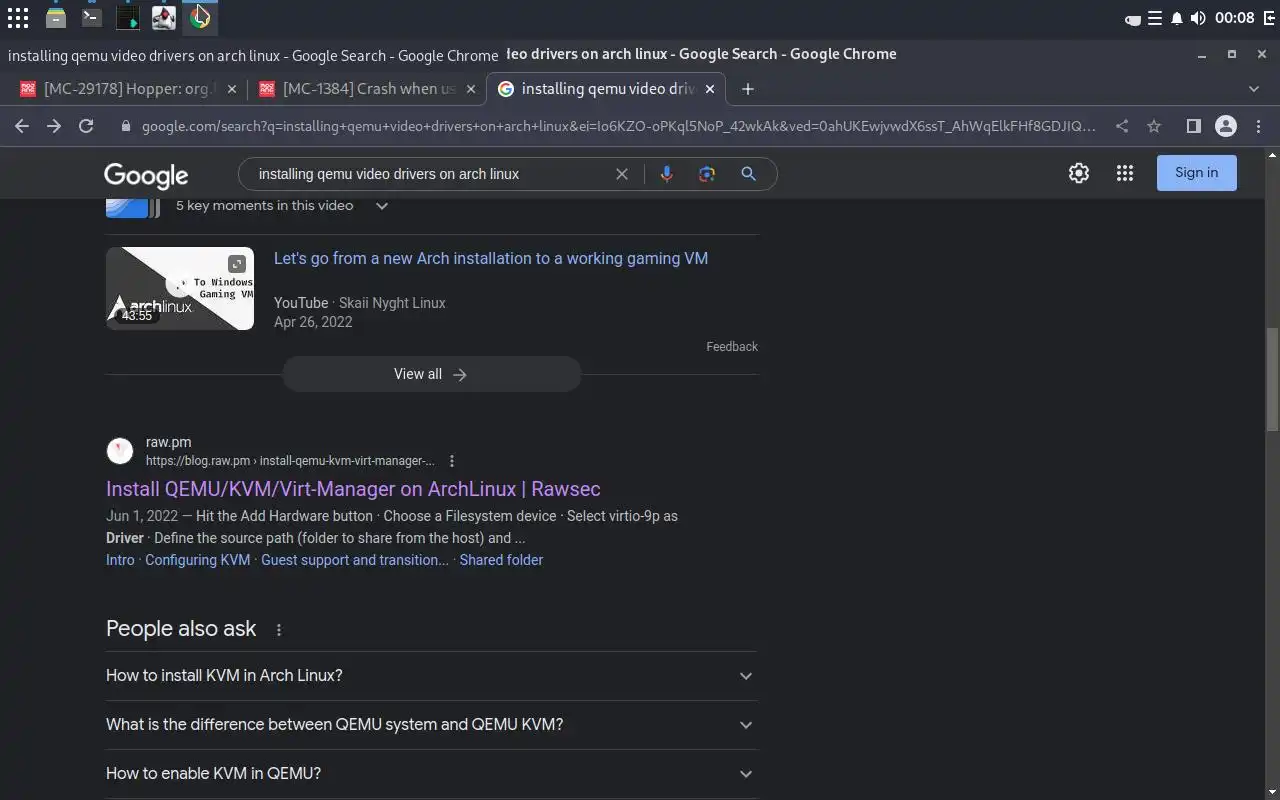Click the URL address bar
1280x800 pixels.
(x=618, y=126)
